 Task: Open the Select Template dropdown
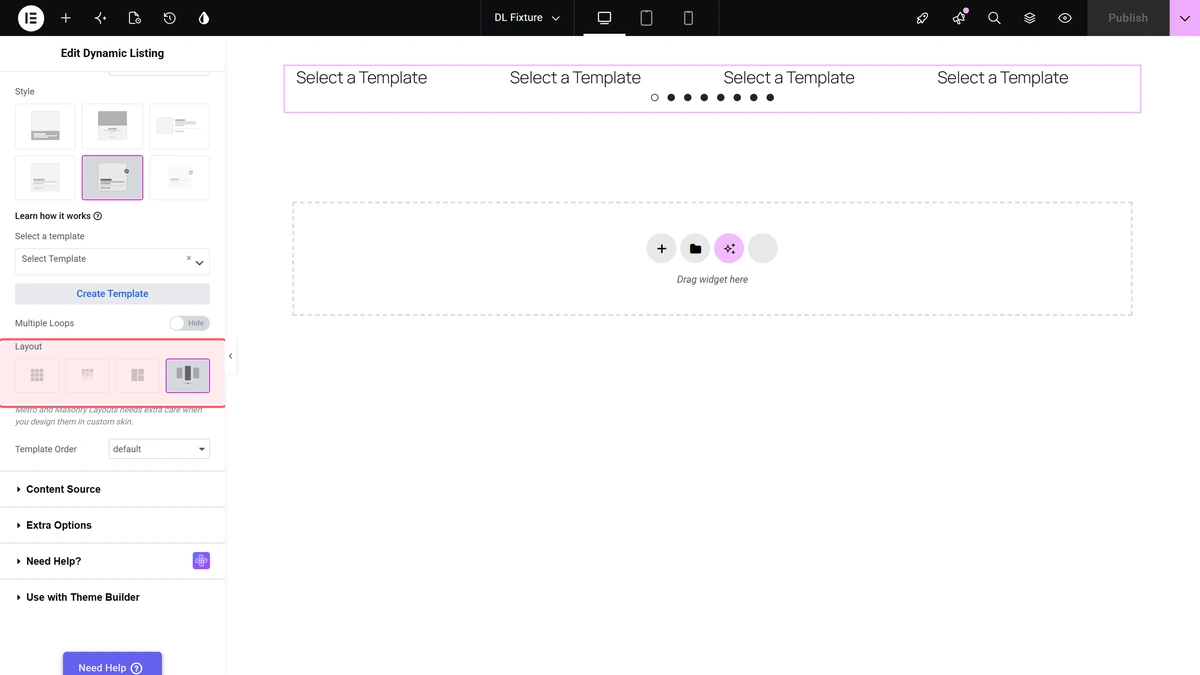112,261
